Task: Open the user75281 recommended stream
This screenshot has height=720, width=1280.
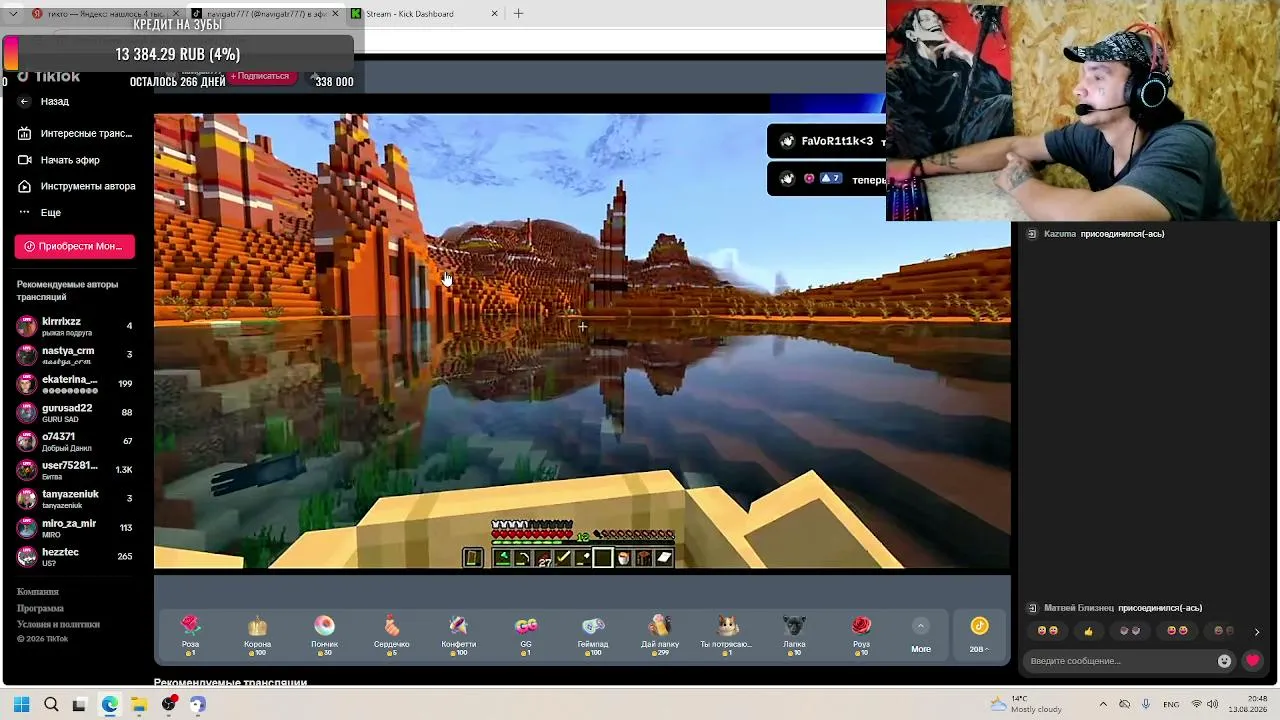Action: [x=75, y=469]
